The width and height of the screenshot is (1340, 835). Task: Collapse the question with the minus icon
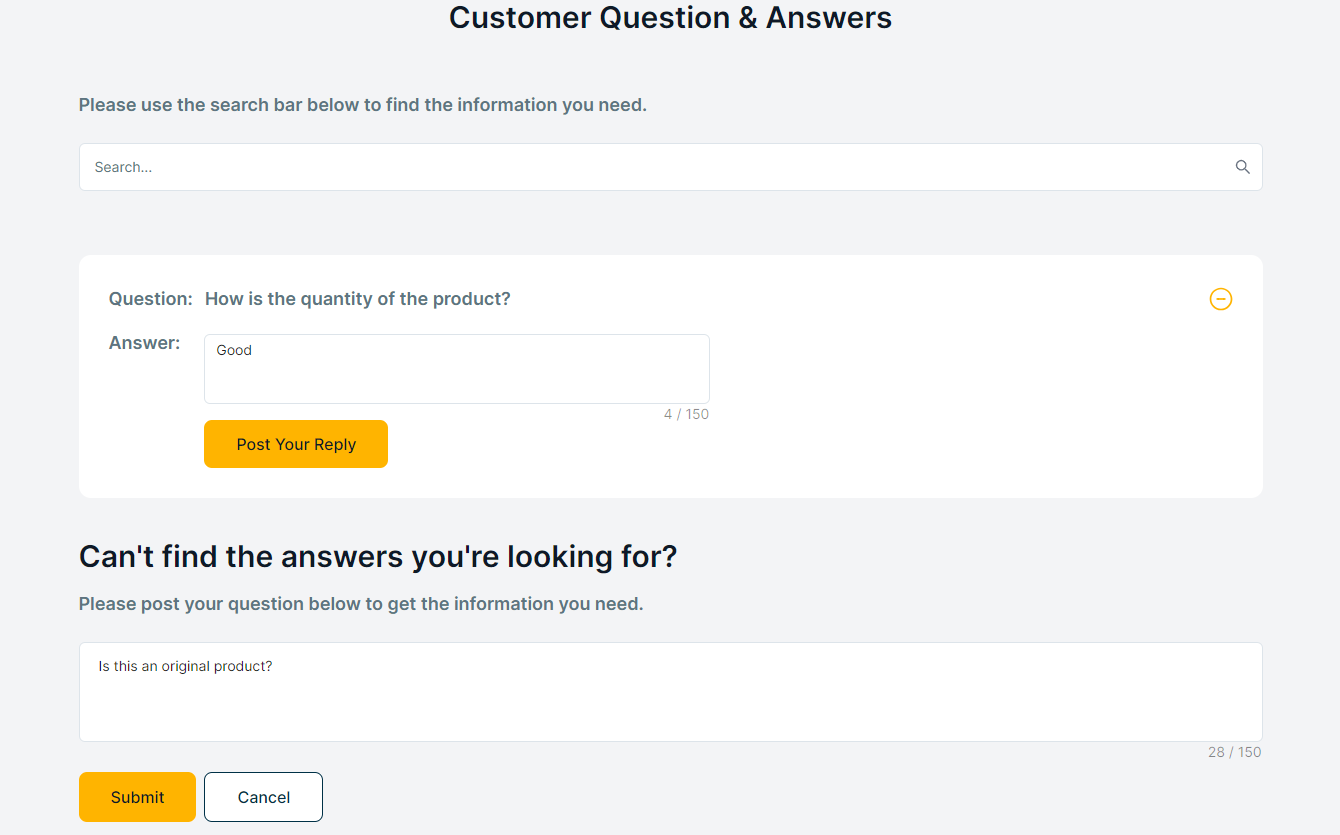(1221, 299)
